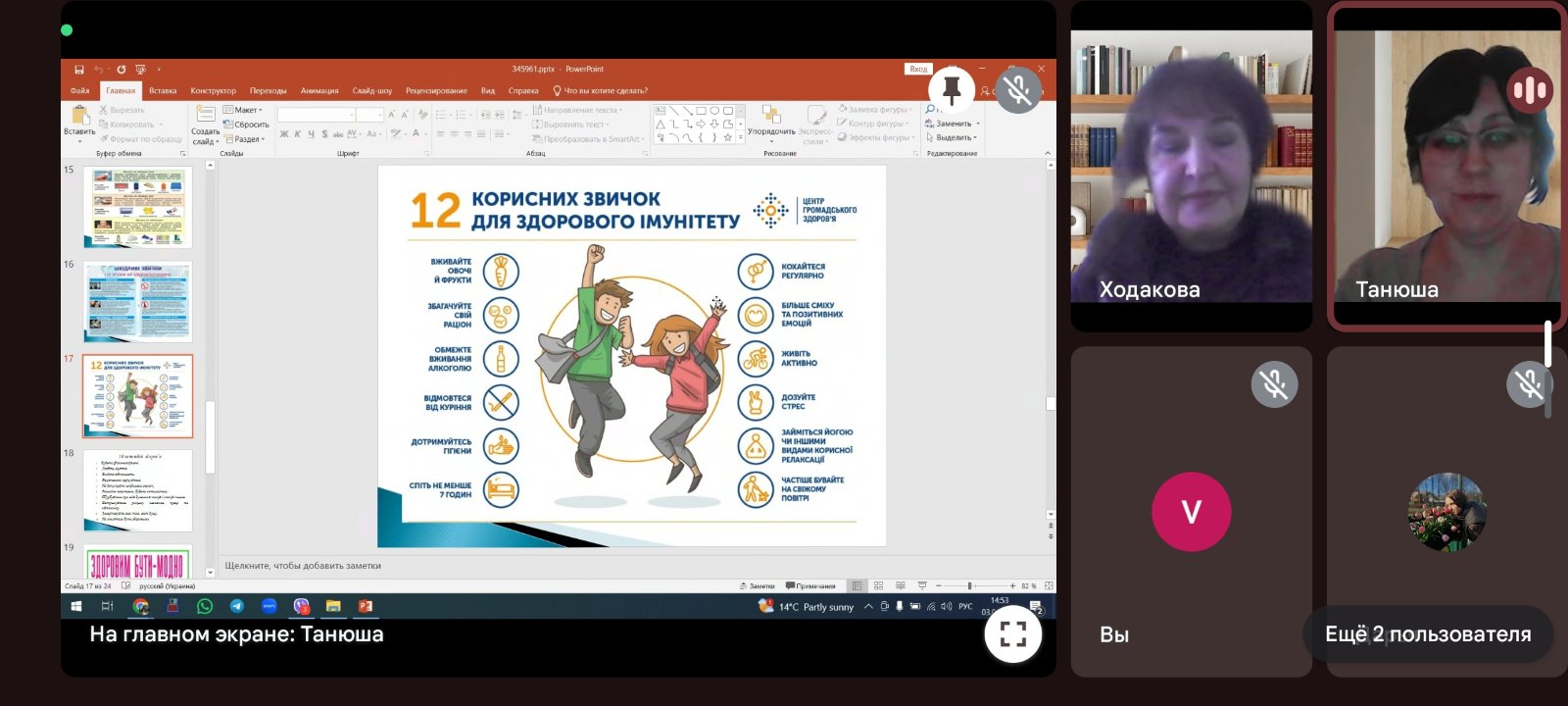Image resolution: width=1568 pixels, height=706 pixels.
Task: Enter fullscreen for the shared presentation
Action: click(x=1012, y=634)
